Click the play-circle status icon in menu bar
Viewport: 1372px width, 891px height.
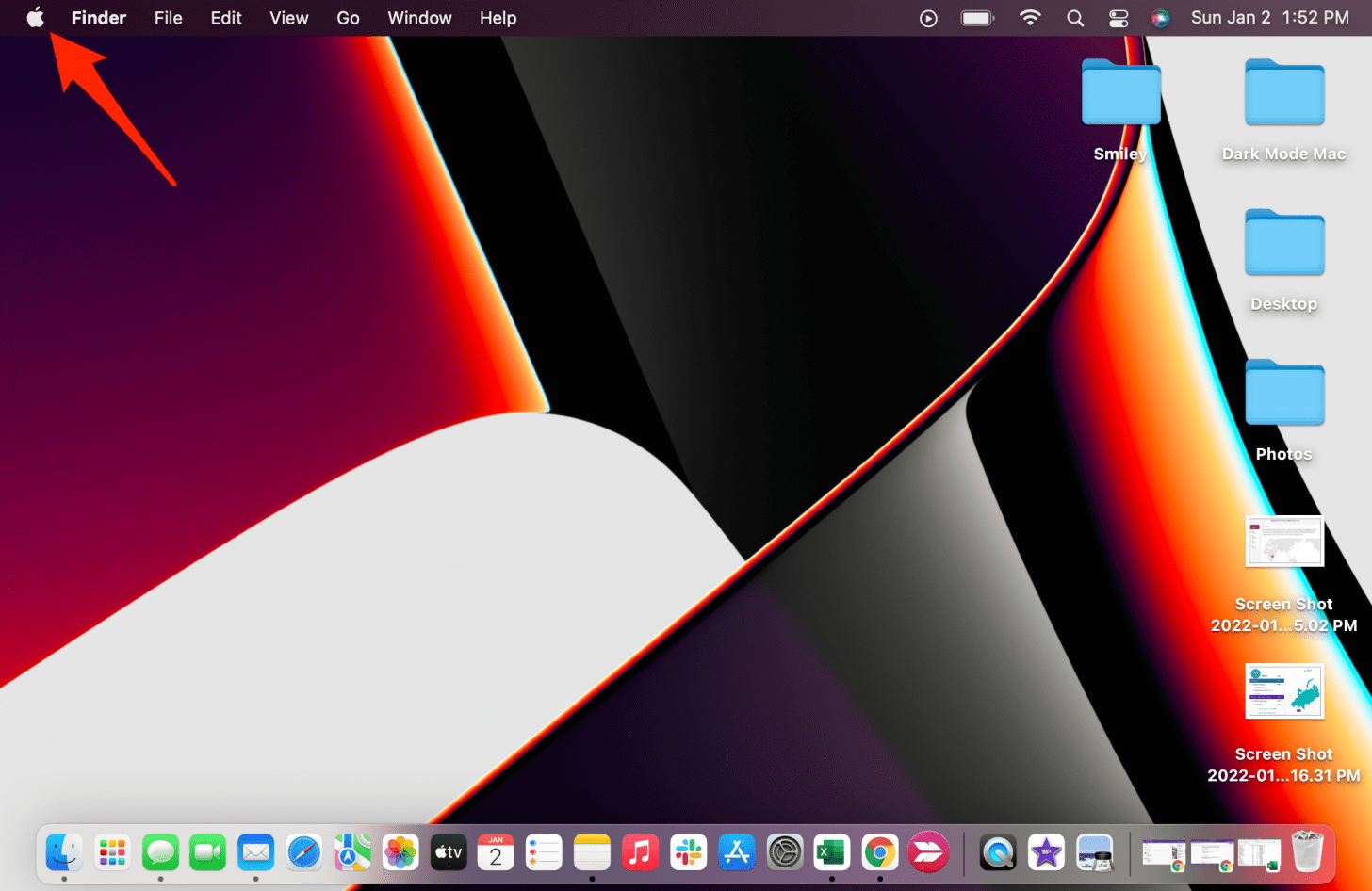pos(929,18)
